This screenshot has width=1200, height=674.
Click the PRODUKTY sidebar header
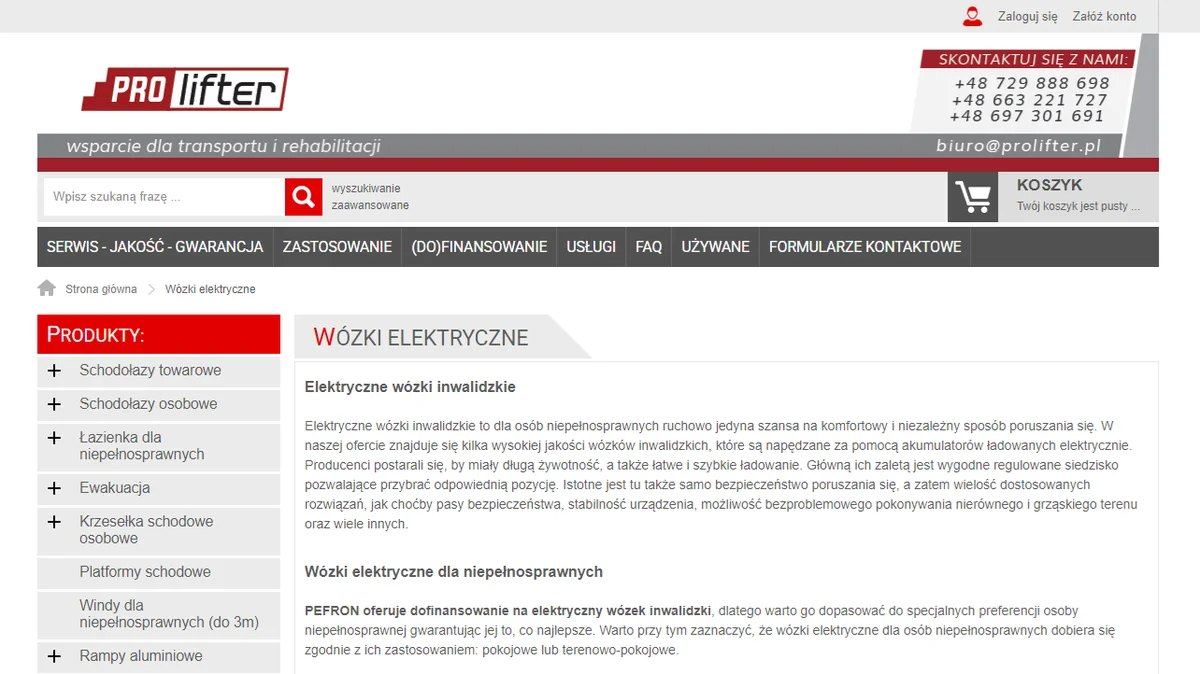pos(159,334)
